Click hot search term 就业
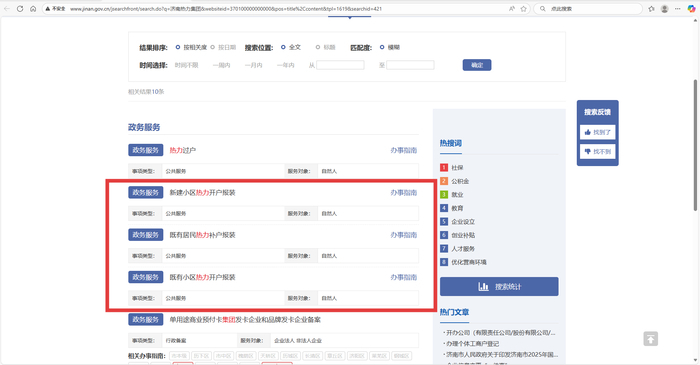700x365 pixels. click(457, 195)
